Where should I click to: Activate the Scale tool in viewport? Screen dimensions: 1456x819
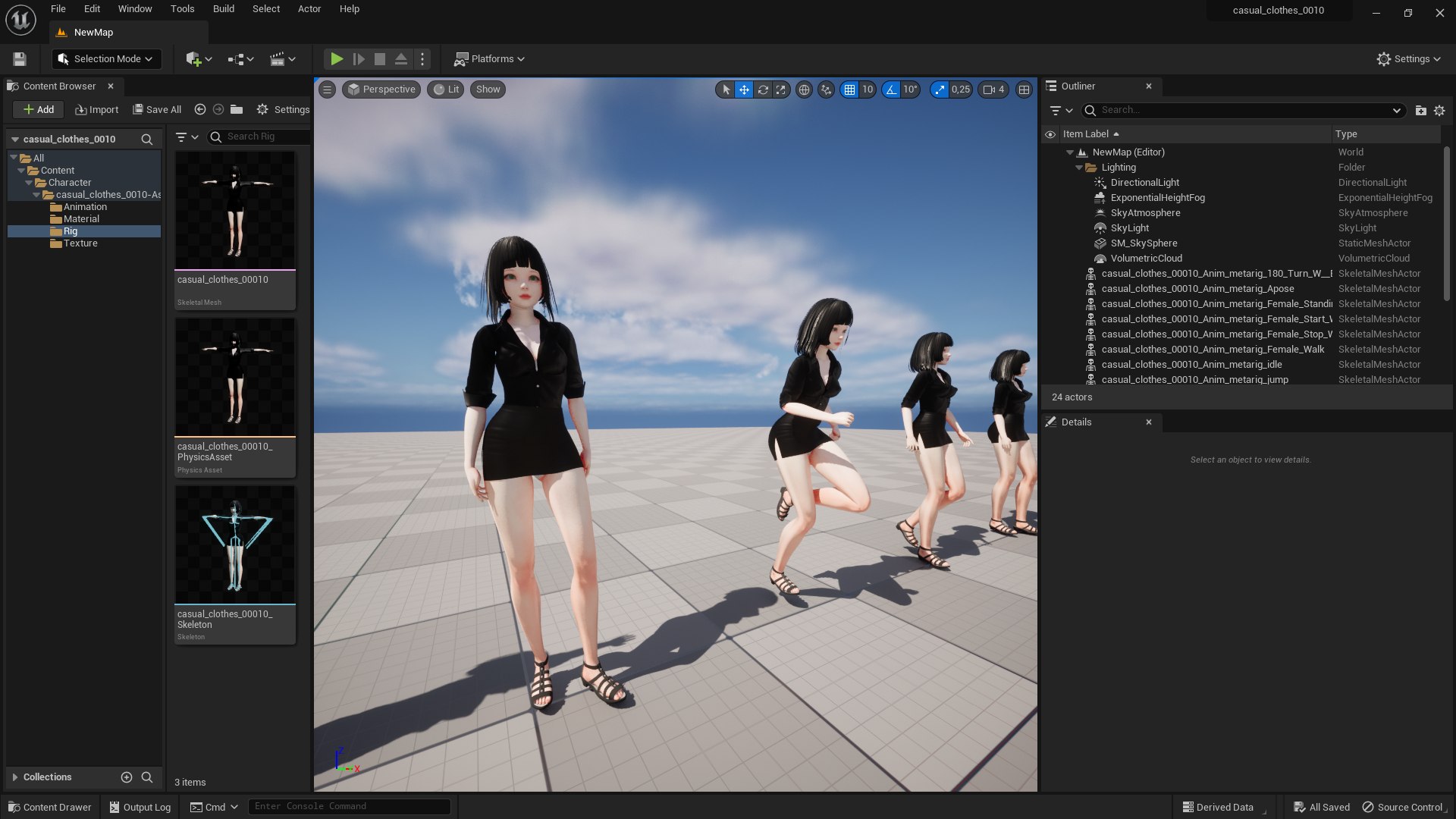(781, 89)
